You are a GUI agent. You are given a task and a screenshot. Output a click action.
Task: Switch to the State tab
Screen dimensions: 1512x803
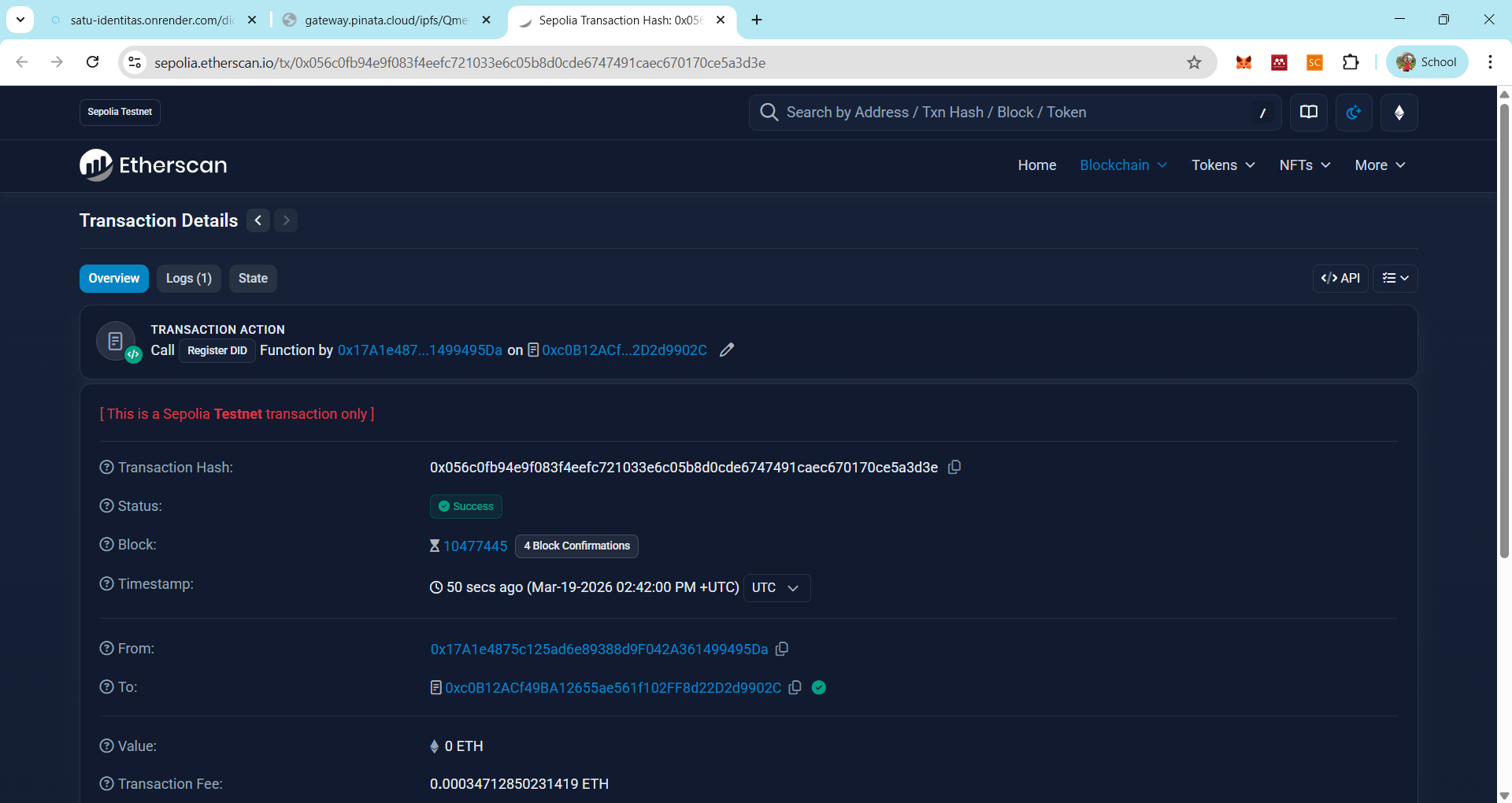pyautogui.click(x=253, y=279)
